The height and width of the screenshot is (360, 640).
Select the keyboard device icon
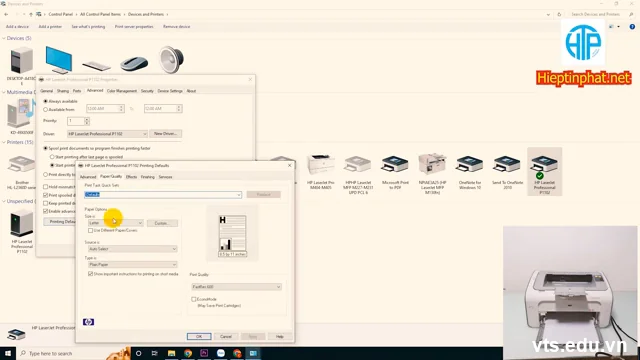click(96, 65)
